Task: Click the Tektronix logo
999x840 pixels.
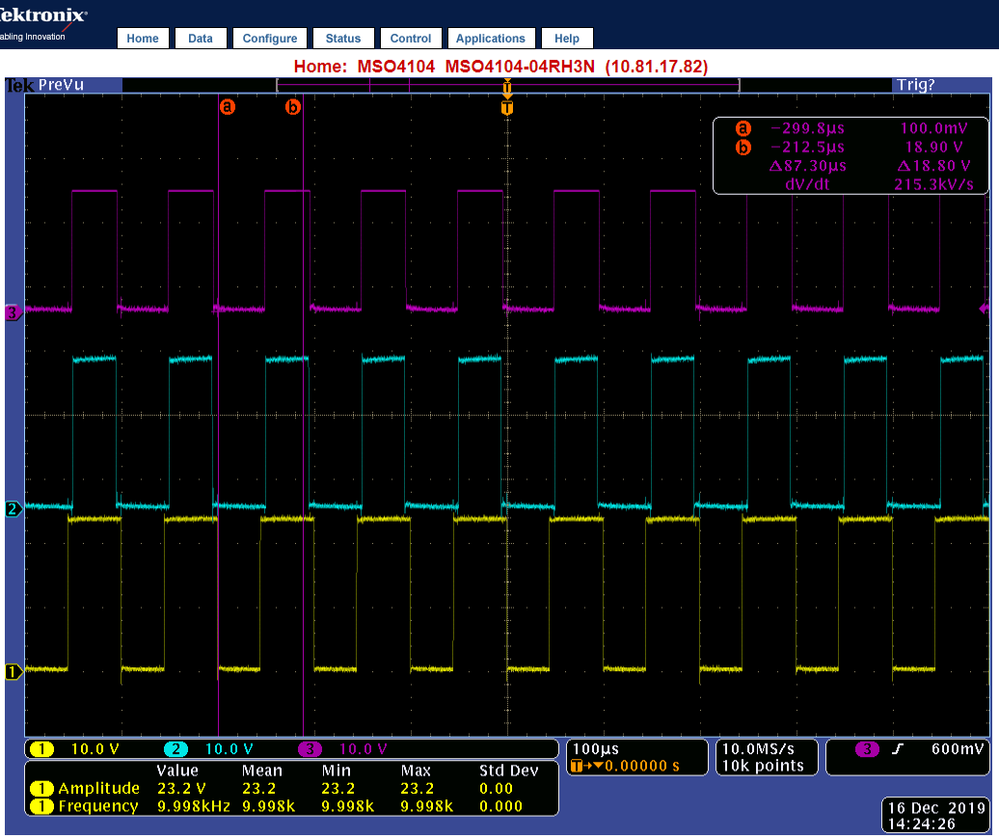Action: tap(42, 17)
